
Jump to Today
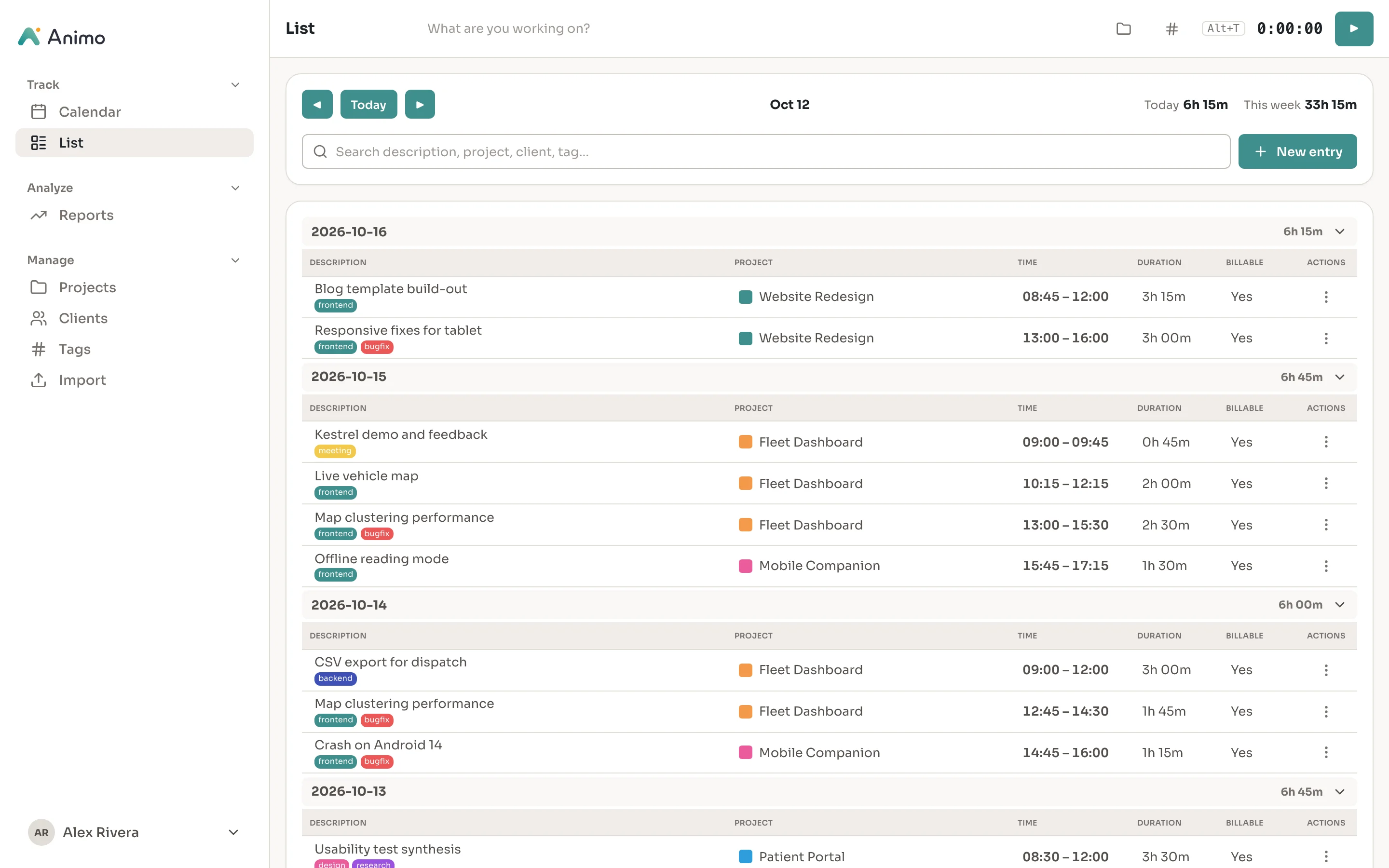pos(368,105)
